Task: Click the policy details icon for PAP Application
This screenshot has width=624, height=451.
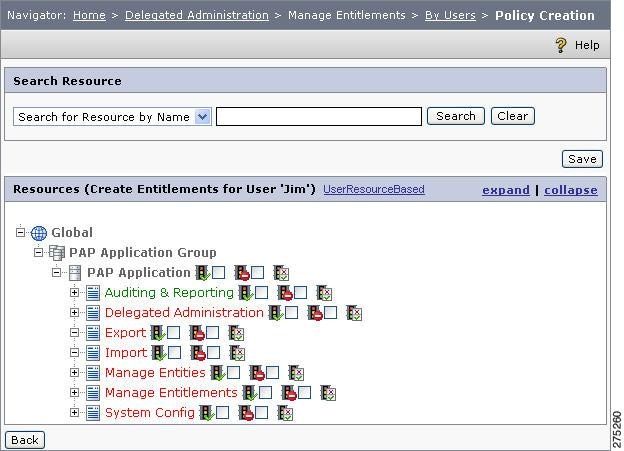Action: [281, 273]
